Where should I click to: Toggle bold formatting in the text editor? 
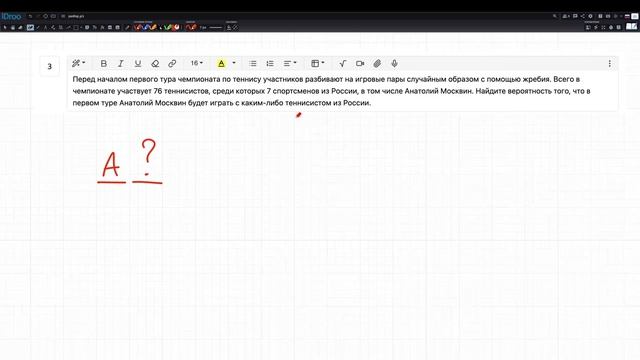click(103, 63)
